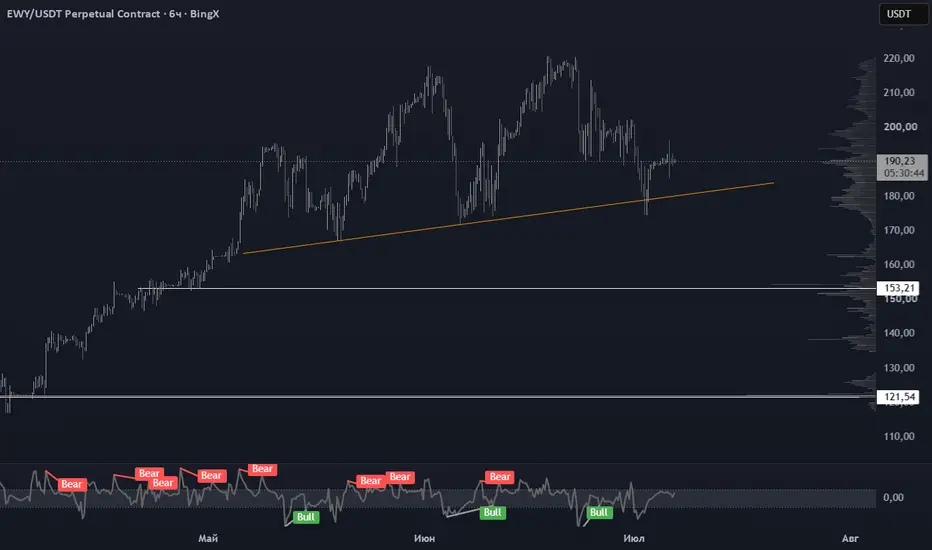Screen dimensions: 932x550
Task: Click the 0,00 oscillator scale value
Action: pos(893,497)
